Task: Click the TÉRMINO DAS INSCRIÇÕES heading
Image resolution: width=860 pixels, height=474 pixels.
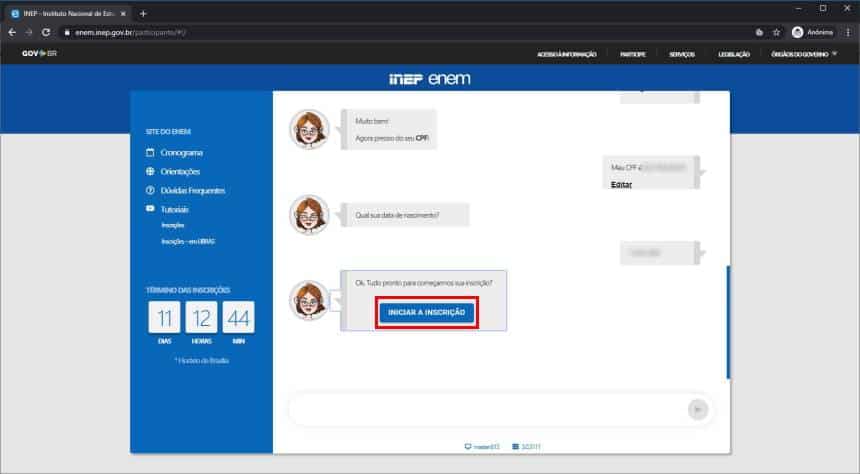Action: coord(188,290)
